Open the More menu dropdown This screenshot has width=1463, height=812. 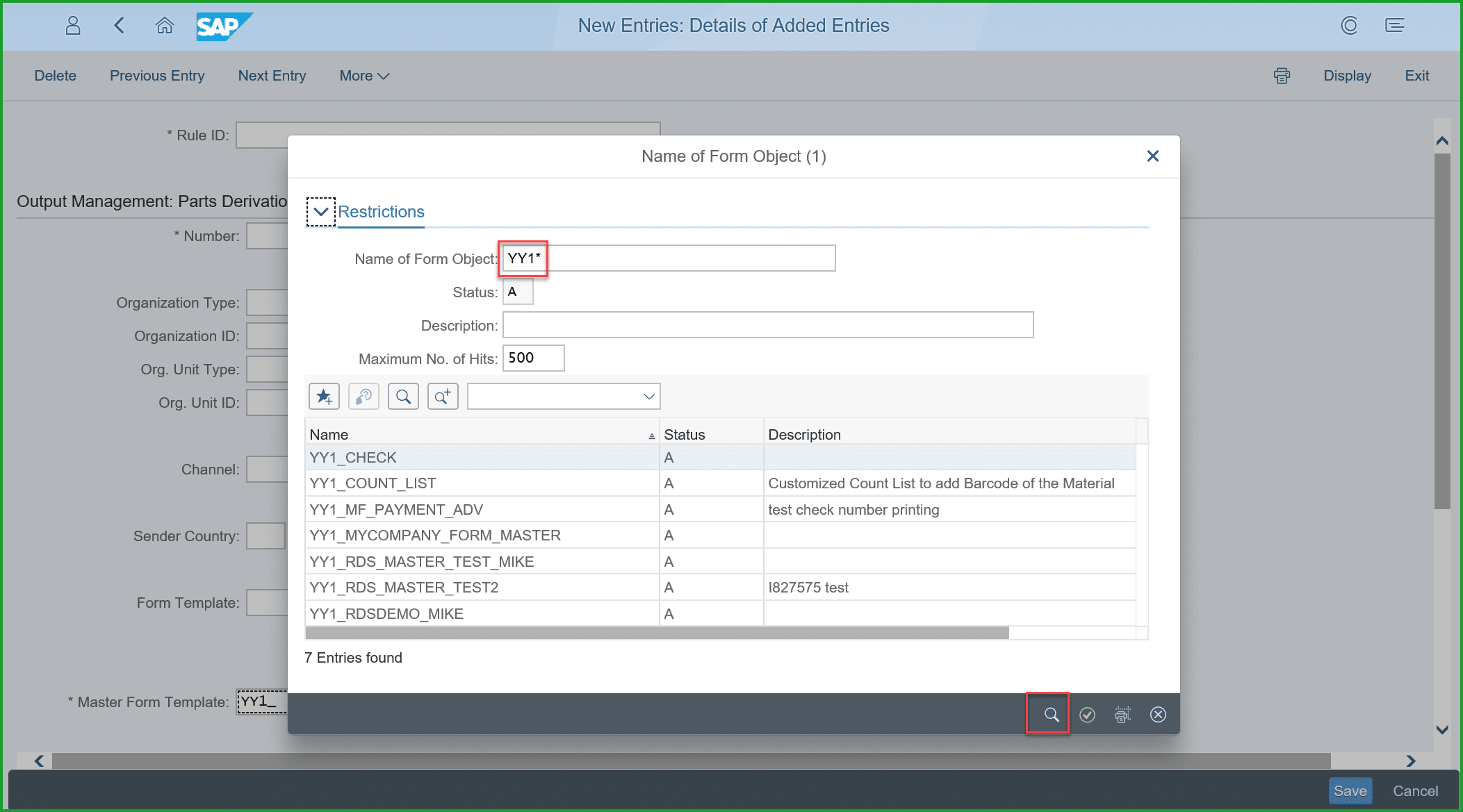coord(363,76)
